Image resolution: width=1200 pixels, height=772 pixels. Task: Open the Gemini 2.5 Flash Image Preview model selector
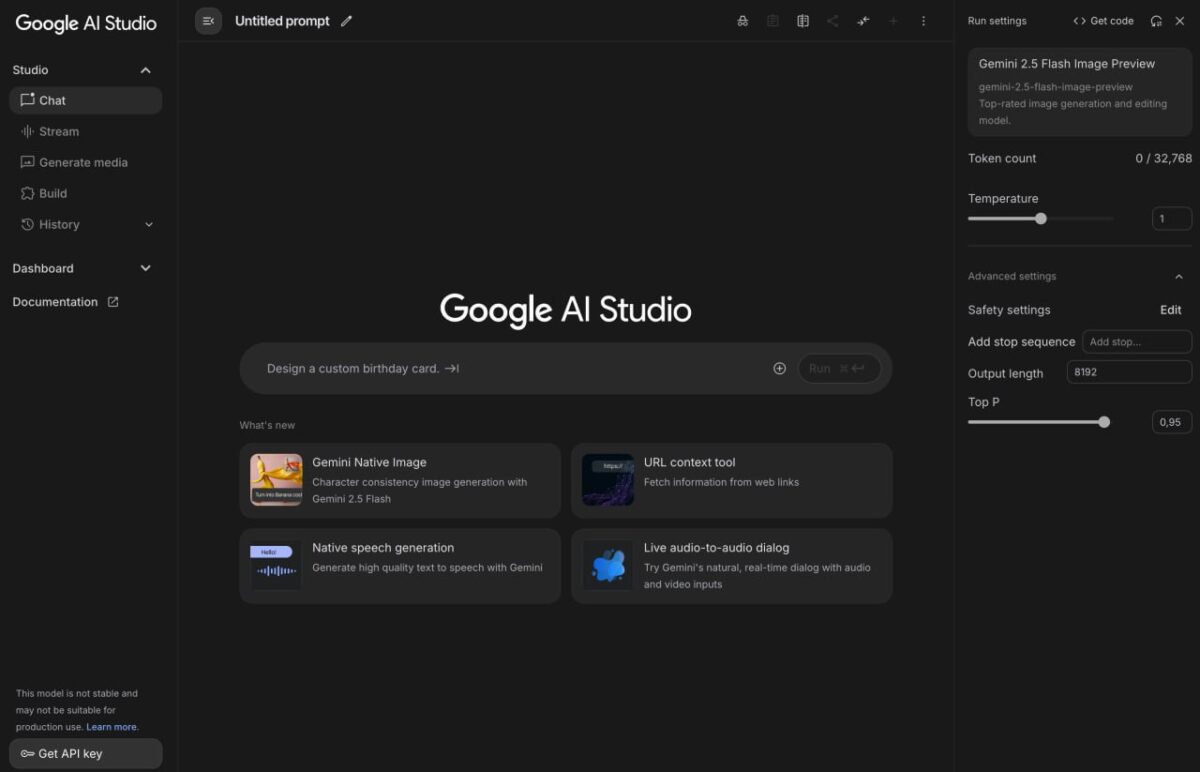(1079, 90)
